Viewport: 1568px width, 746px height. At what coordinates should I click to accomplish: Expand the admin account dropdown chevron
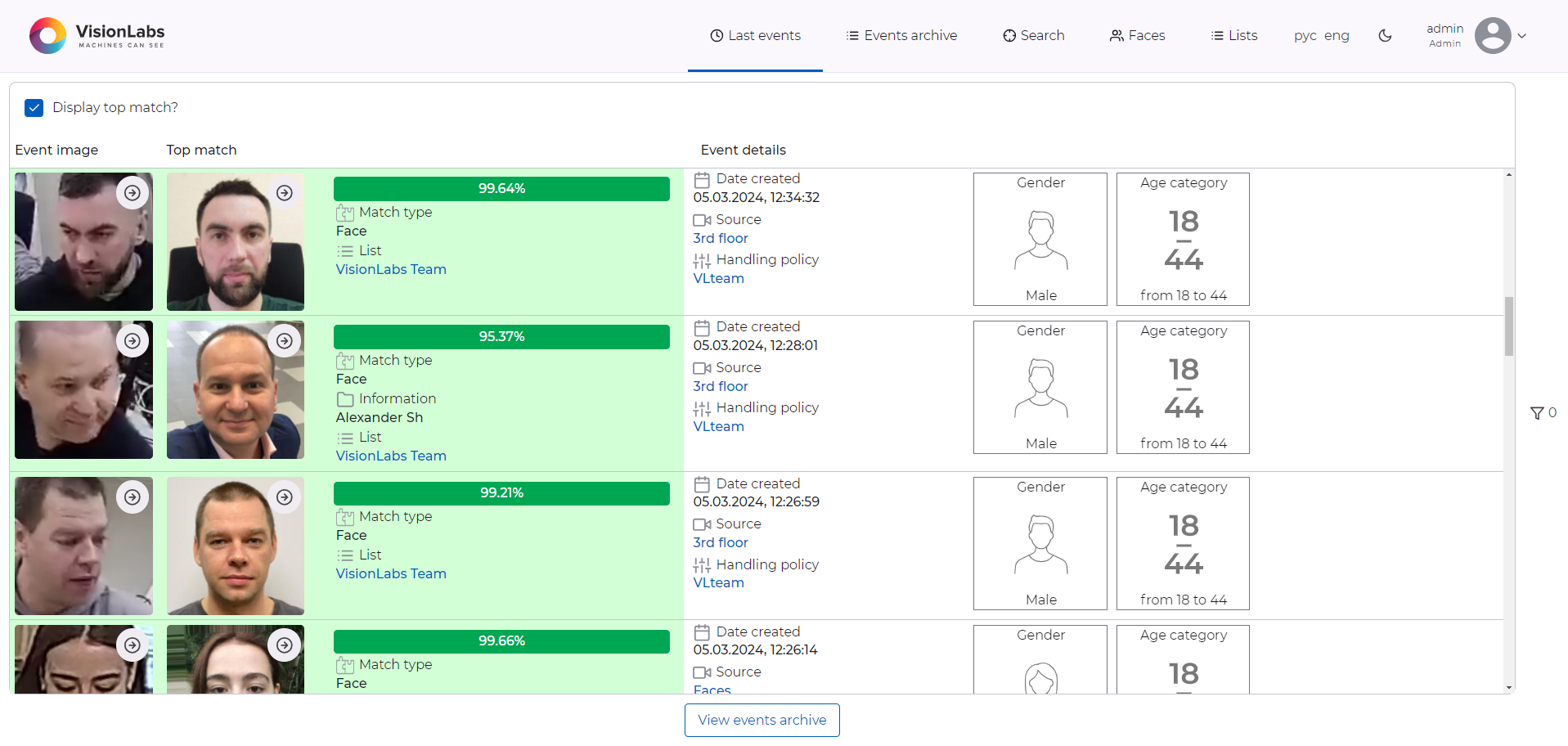[x=1522, y=36]
